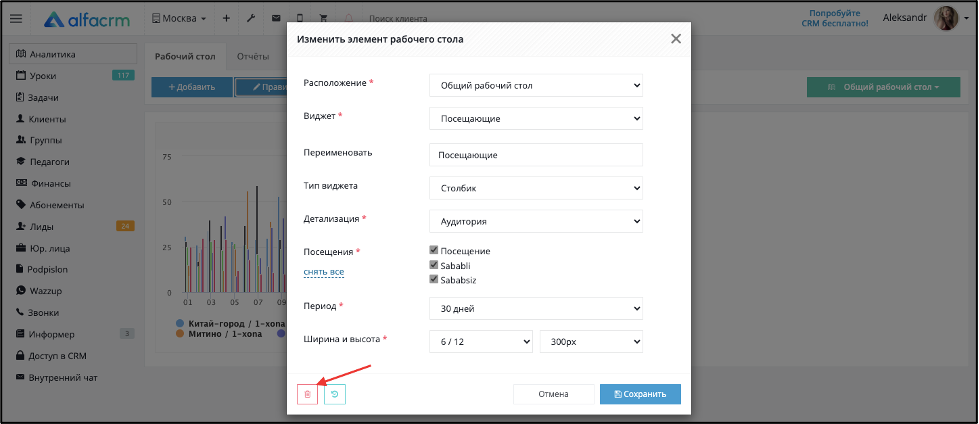Click the red trash delete icon
Image resolution: width=979 pixels, height=424 pixels.
pyautogui.click(x=307, y=394)
